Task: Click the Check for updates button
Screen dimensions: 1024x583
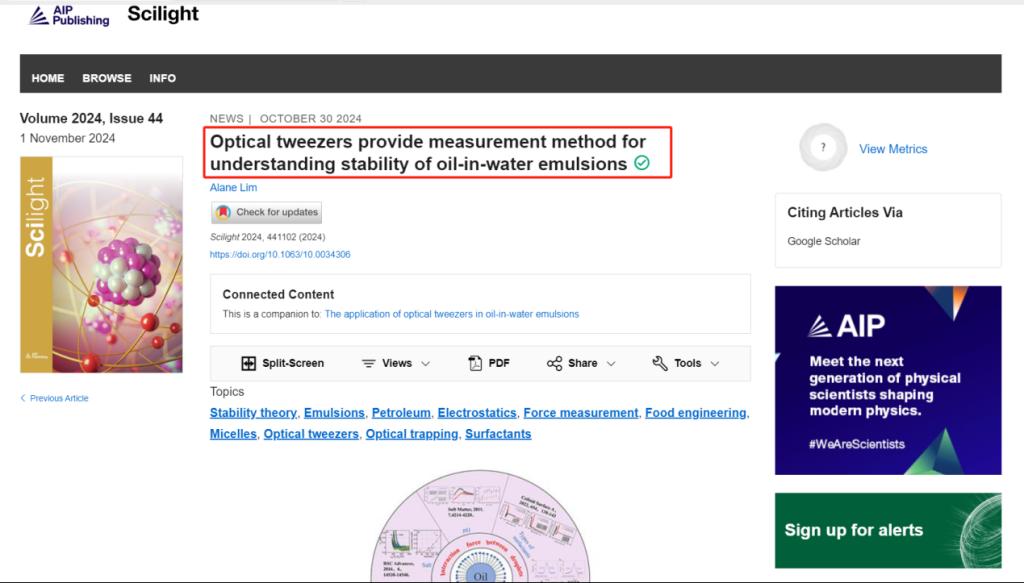Action: tap(266, 212)
